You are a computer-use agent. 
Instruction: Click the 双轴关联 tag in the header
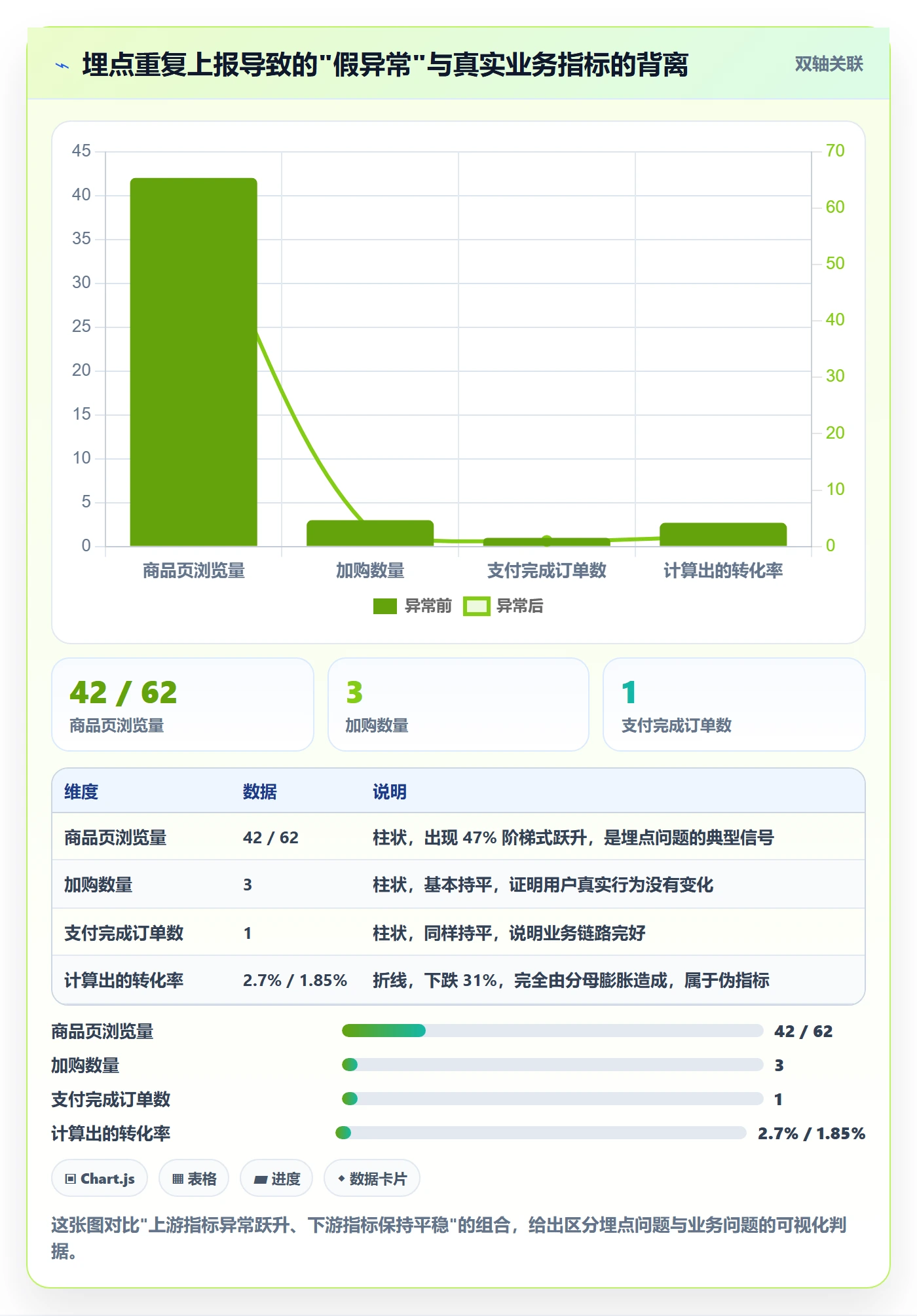coord(829,64)
